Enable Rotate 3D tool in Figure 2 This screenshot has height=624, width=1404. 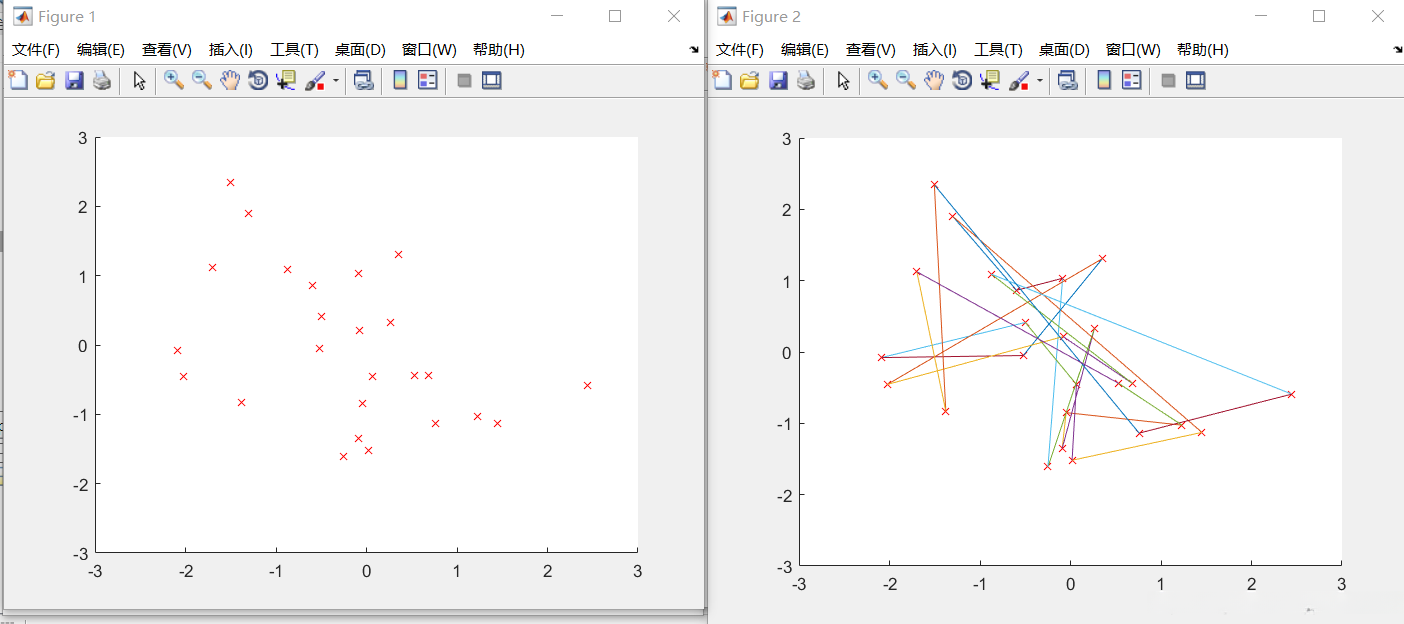click(962, 81)
